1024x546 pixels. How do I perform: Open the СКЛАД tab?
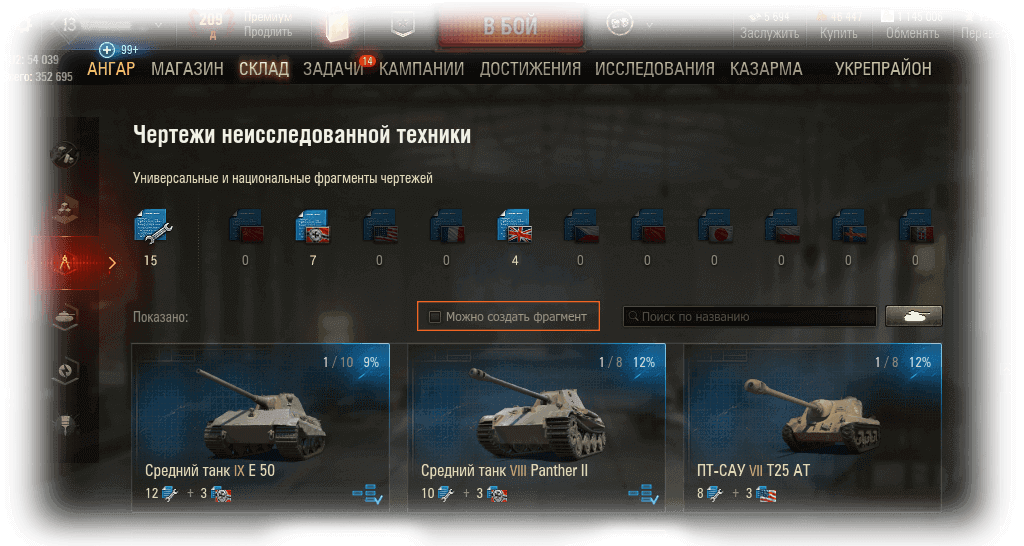264,69
